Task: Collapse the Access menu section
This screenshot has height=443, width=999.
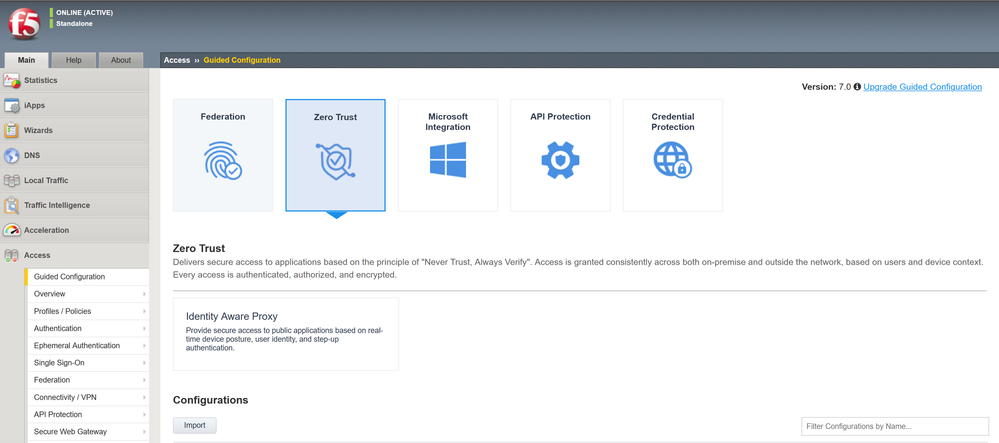Action: point(75,255)
